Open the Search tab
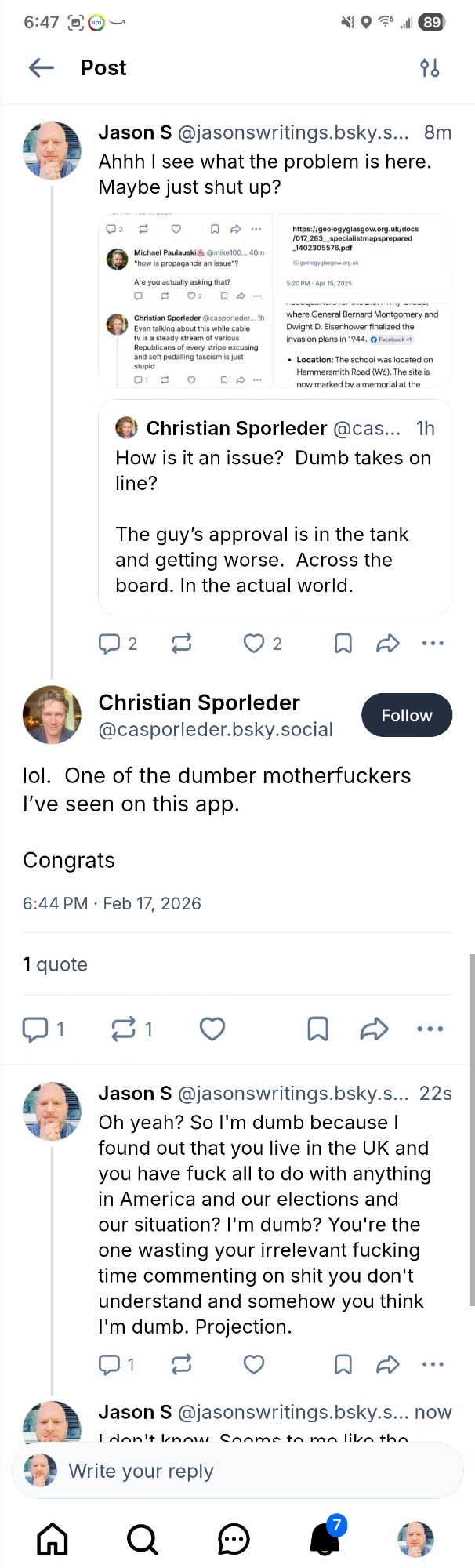The height and width of the screenshot is (1568, 475). (143, 1539)
